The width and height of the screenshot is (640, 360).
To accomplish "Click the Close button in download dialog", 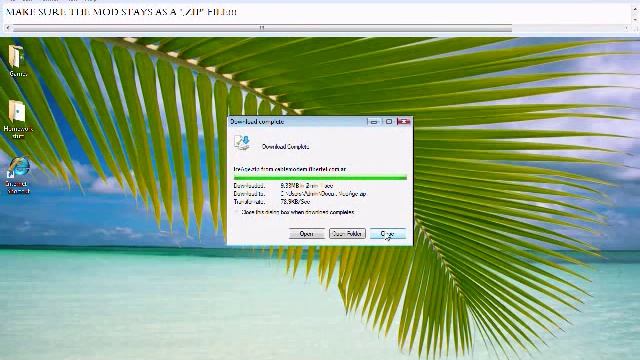I will (388, 234).
